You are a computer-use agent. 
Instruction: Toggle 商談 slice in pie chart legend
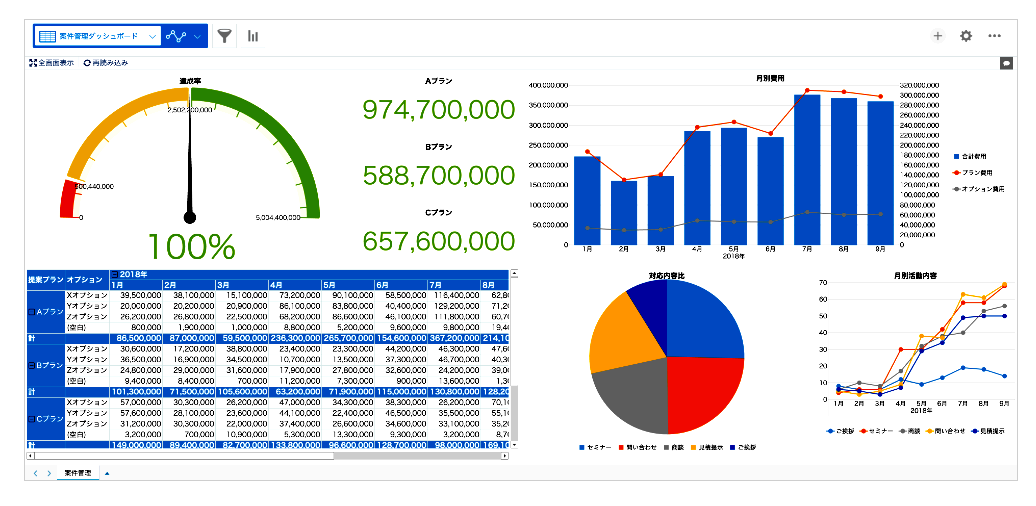pyautogui.click(x=673, y=447)
